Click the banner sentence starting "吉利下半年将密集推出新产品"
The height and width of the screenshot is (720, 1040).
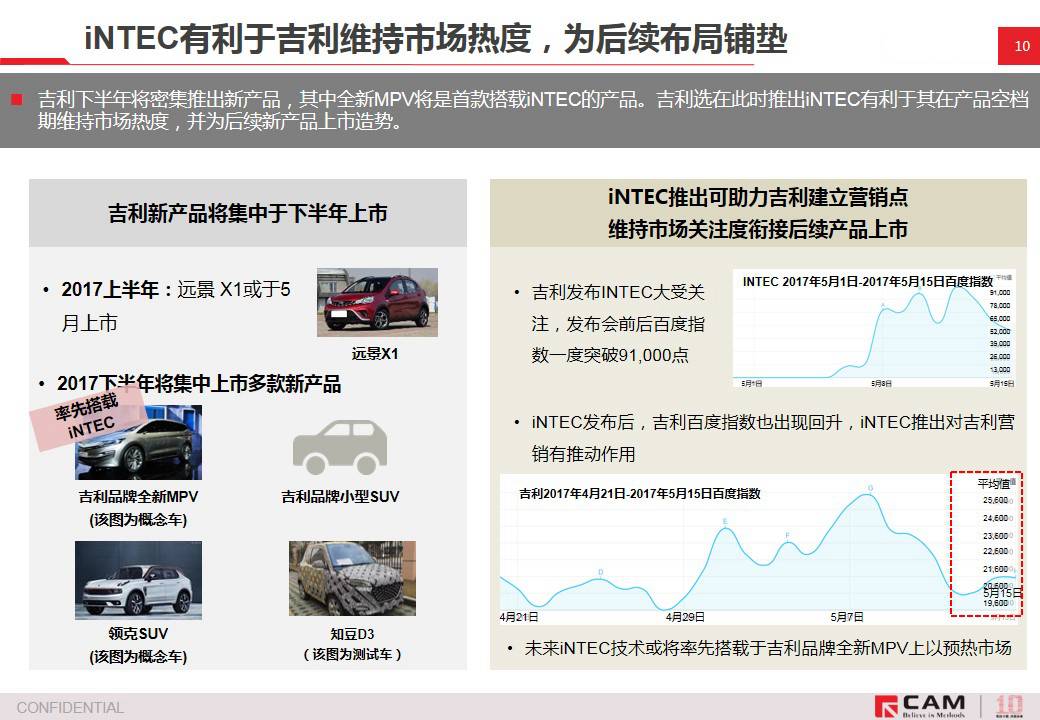(x=533, y=110)
